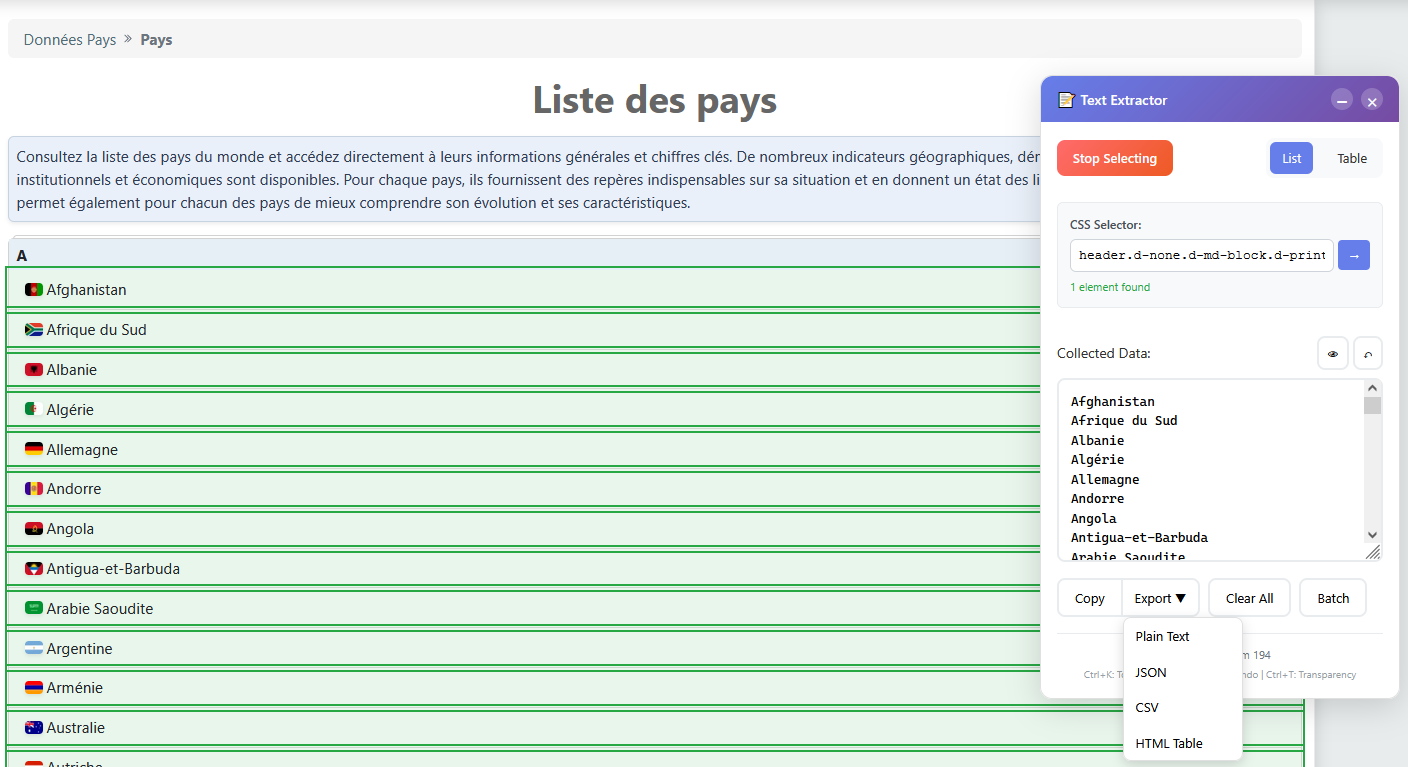Click the "1 element found" status text
This screenshot has width=1408, height=767.
1110,287
